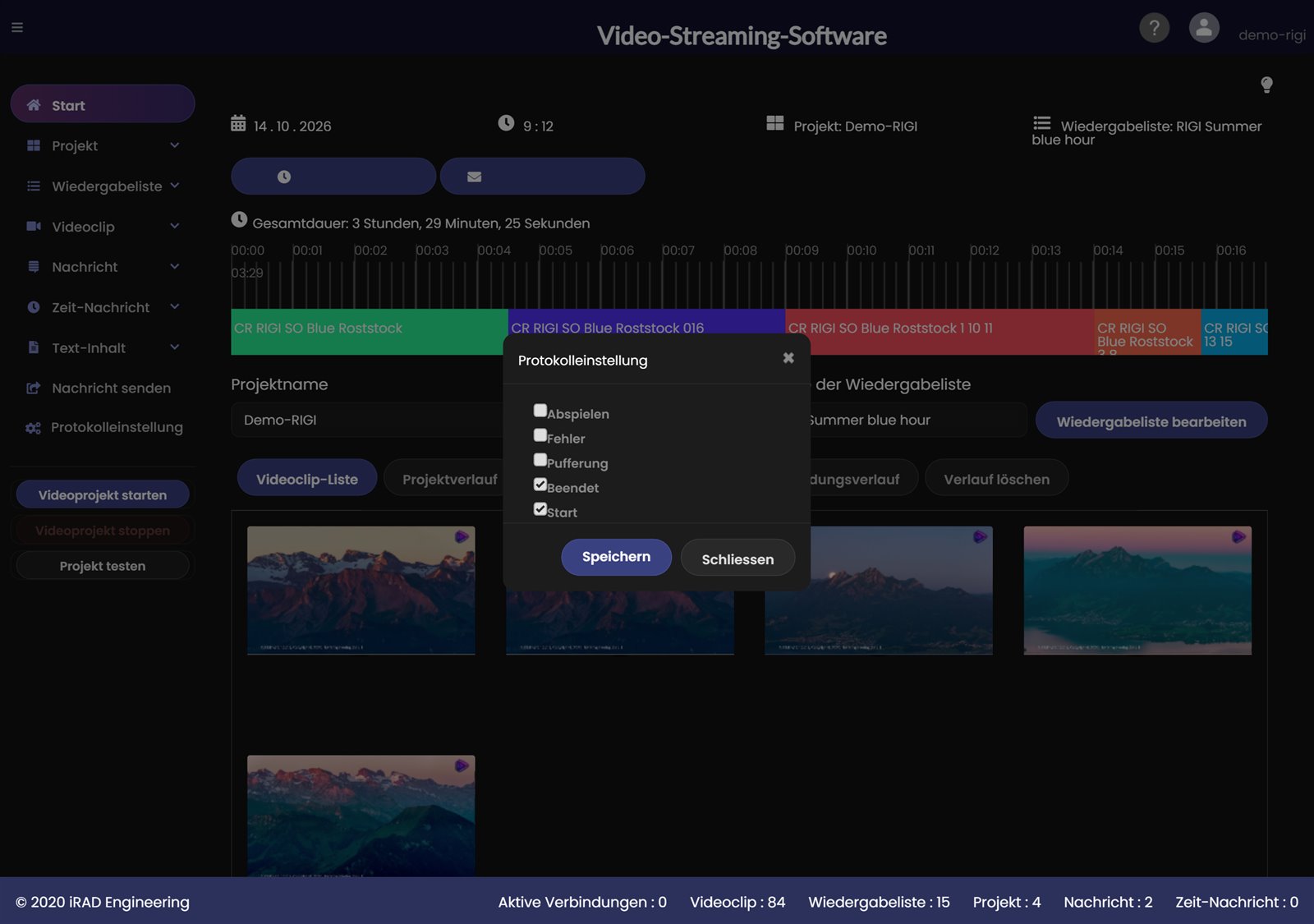
Task: Click Videoprojekt starten button
Action: 103,494
